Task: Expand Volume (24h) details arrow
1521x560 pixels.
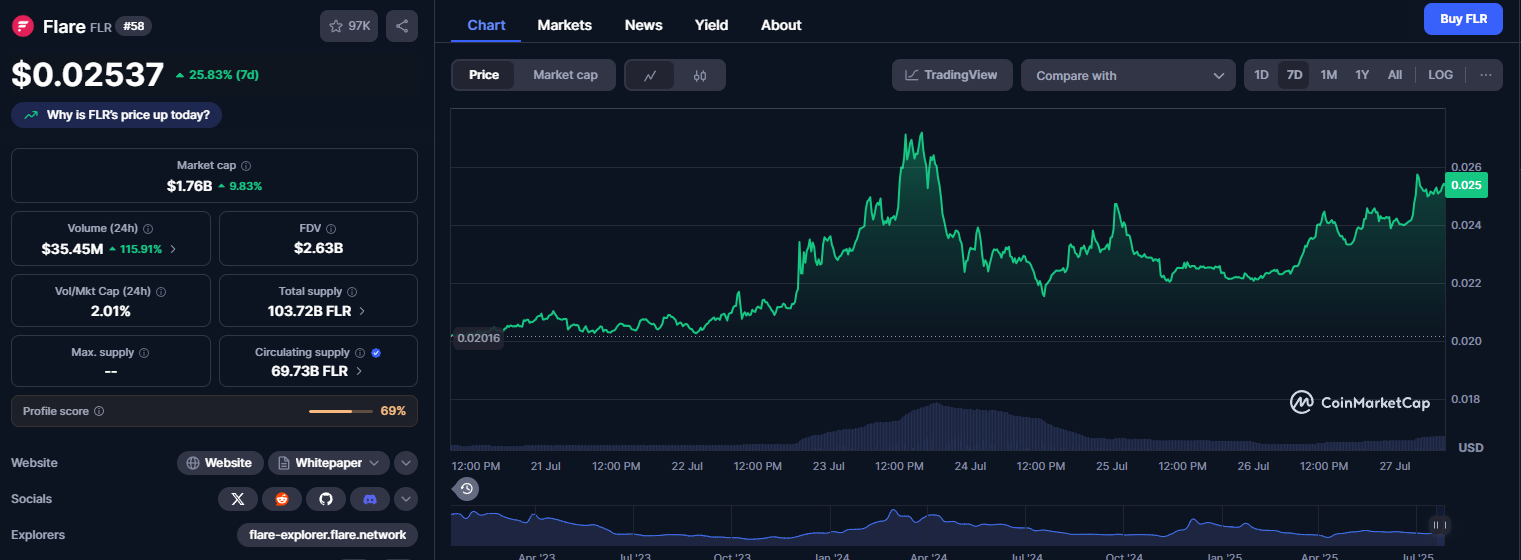Action: 173,248
